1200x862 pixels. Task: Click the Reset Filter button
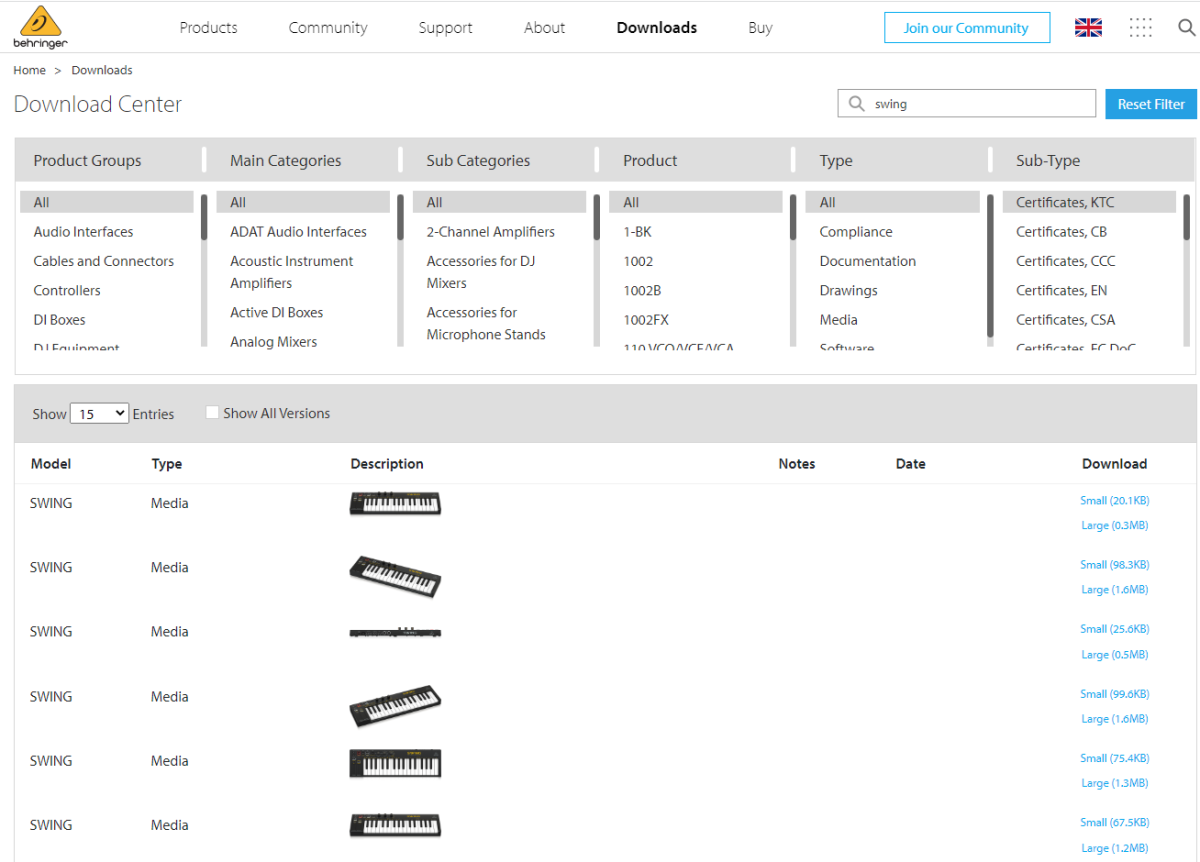pos(1151,104)
